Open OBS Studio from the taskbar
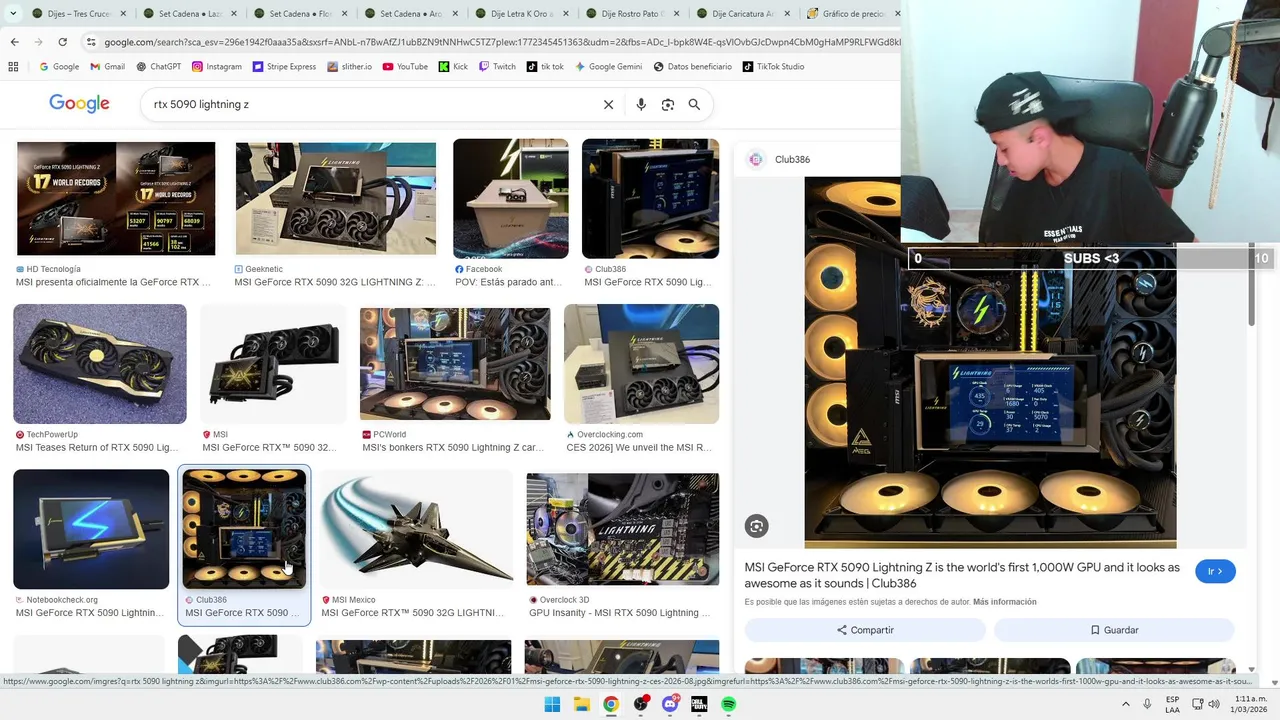 pyautogui.click(x=641, y=704)
